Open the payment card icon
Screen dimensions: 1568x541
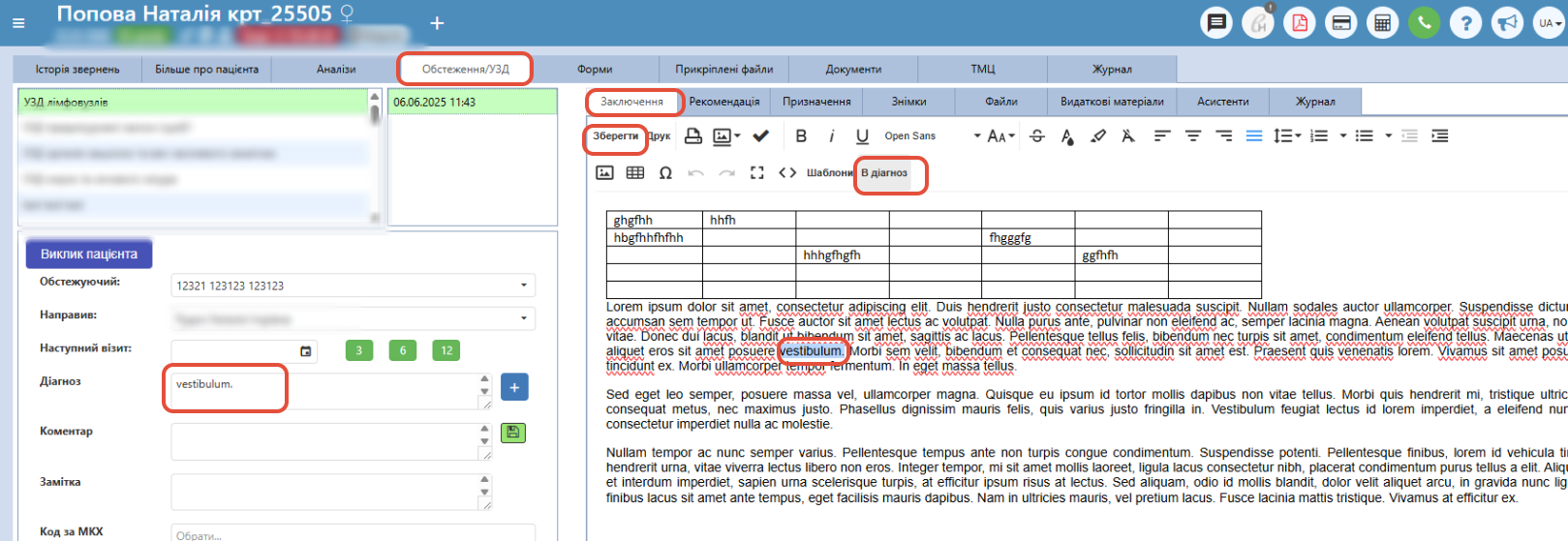(1341, 22)
